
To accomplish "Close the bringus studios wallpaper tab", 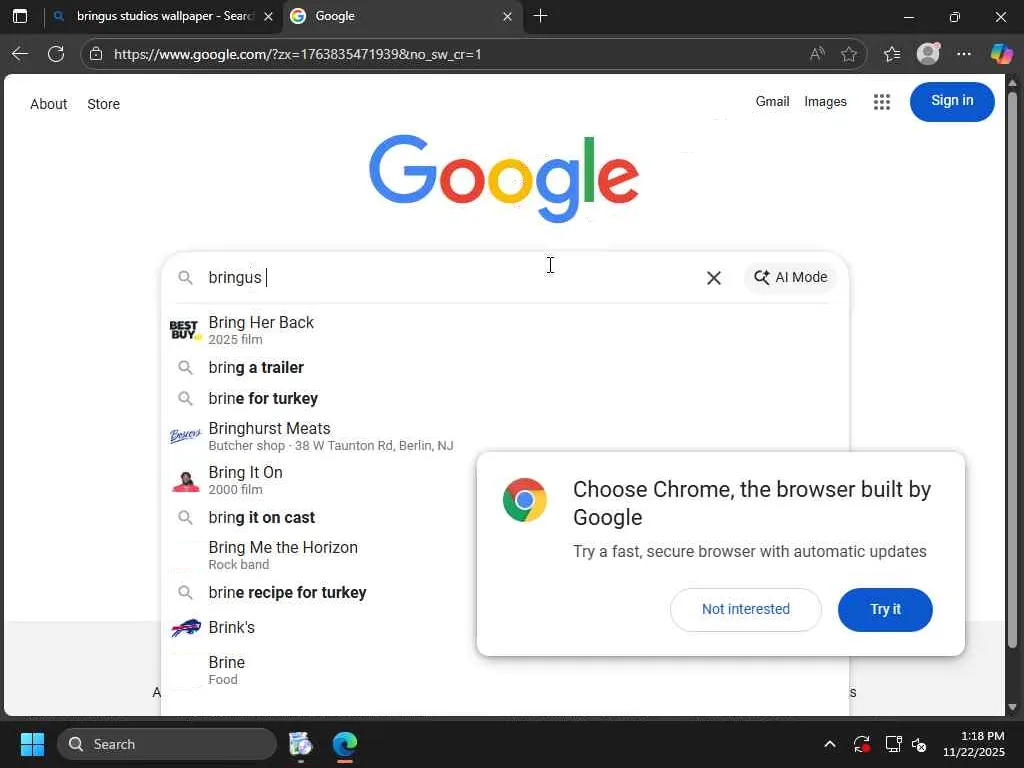I will click(268, 16).
